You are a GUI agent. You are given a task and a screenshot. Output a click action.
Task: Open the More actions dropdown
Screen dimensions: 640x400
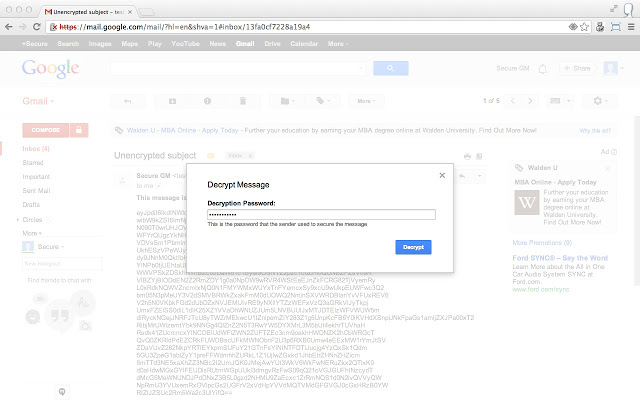[366, 101]
